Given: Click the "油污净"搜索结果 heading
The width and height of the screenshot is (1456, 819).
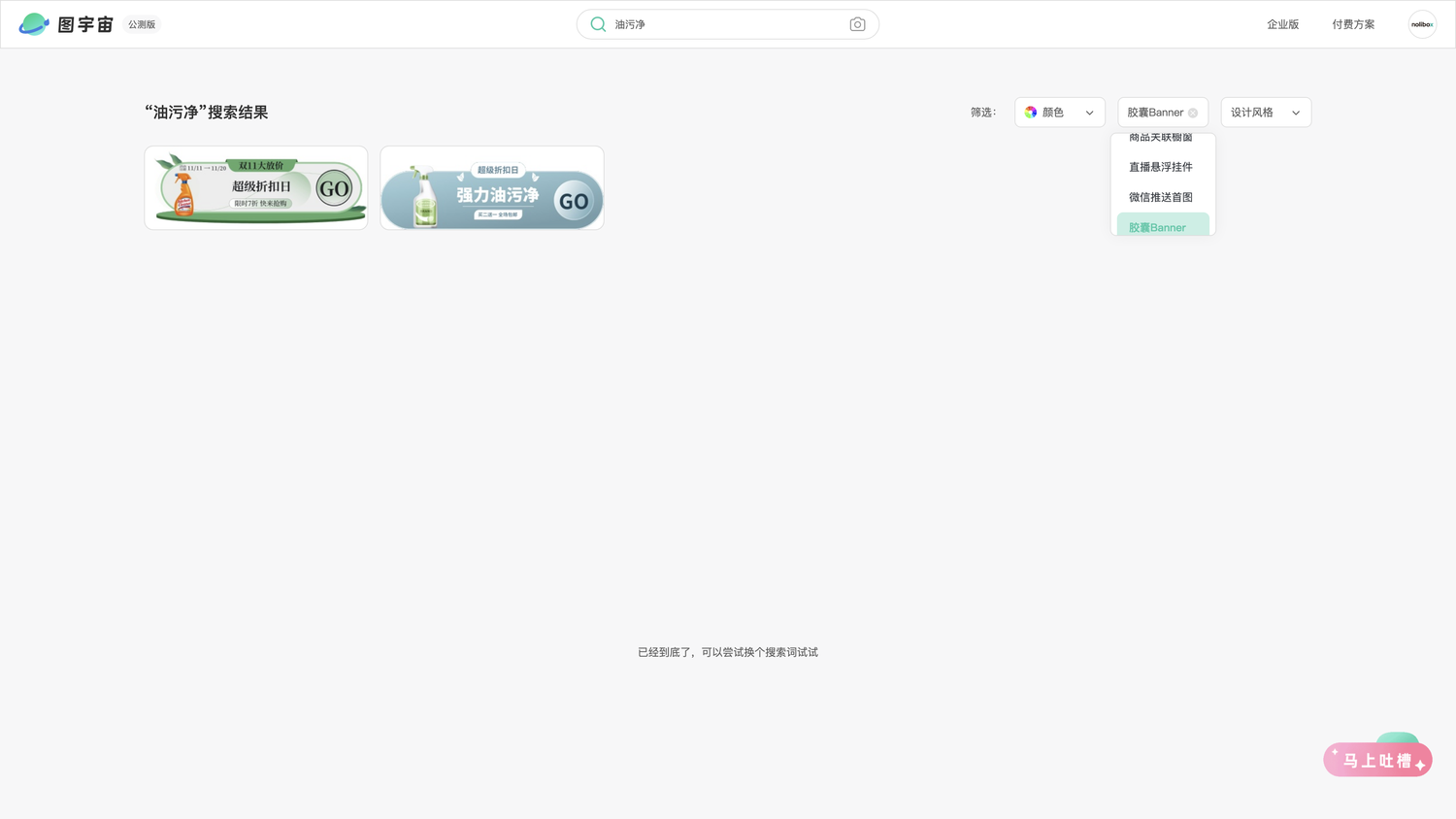Looking at the screenshot, I should 207,113.
